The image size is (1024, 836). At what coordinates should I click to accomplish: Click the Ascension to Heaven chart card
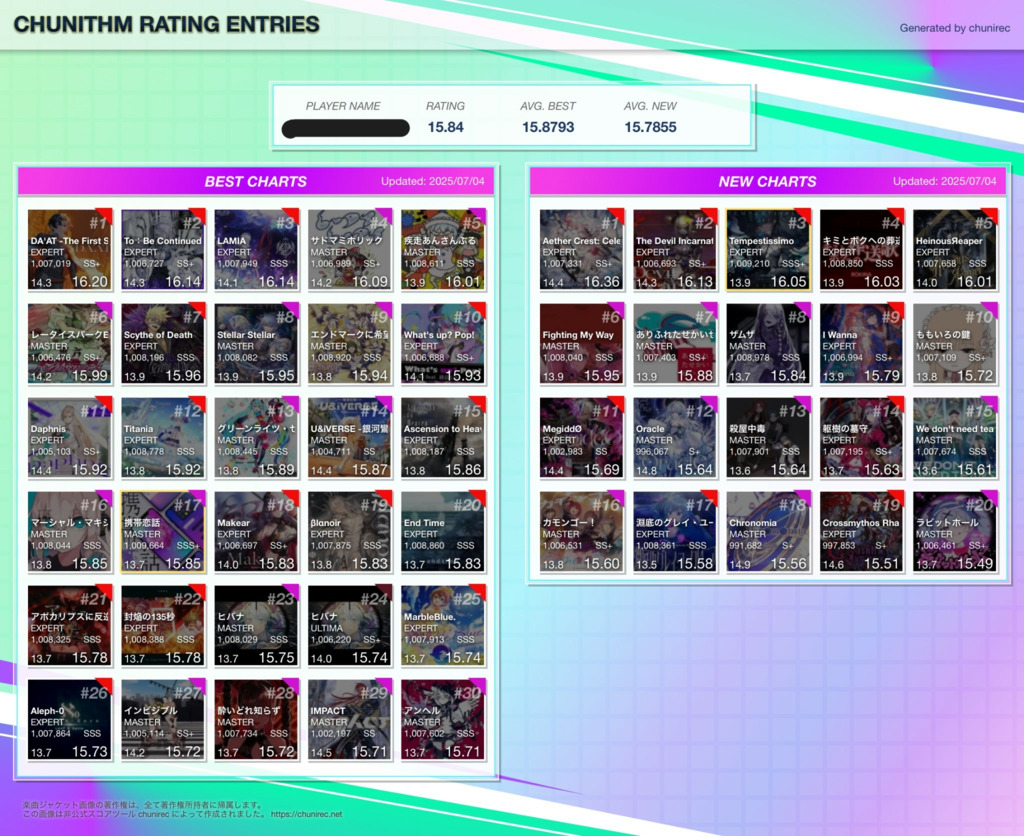pyautogui.click(x=443, y=438)
